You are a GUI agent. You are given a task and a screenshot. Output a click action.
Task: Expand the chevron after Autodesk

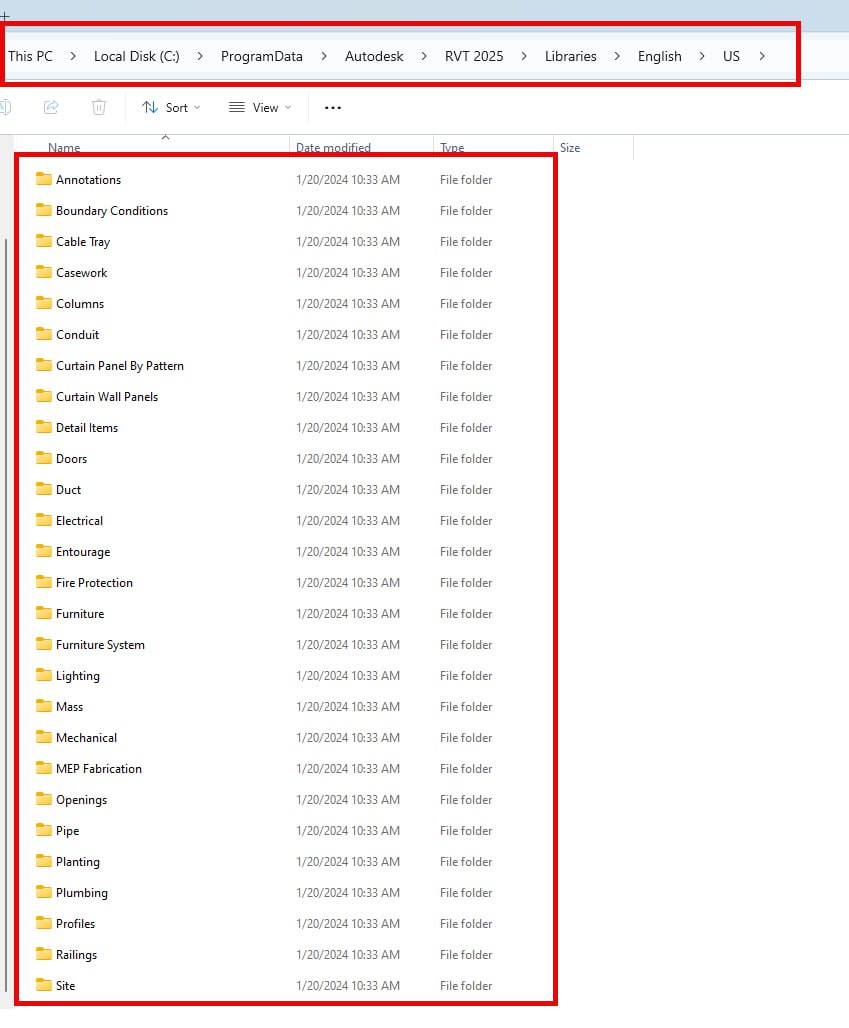[x=424, y=56]
